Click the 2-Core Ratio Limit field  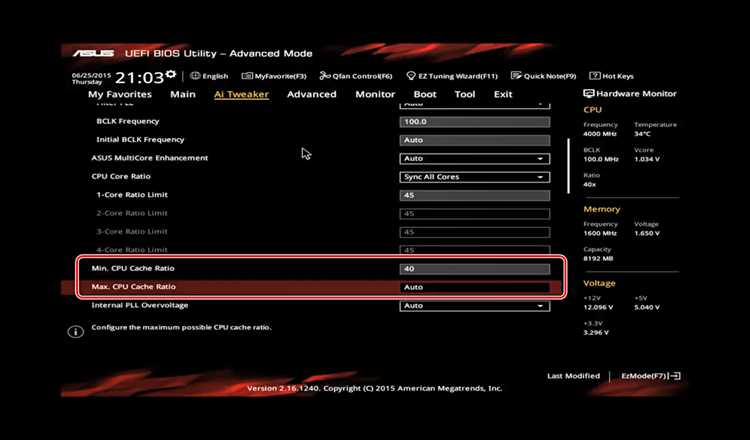[x=474, y=214]
